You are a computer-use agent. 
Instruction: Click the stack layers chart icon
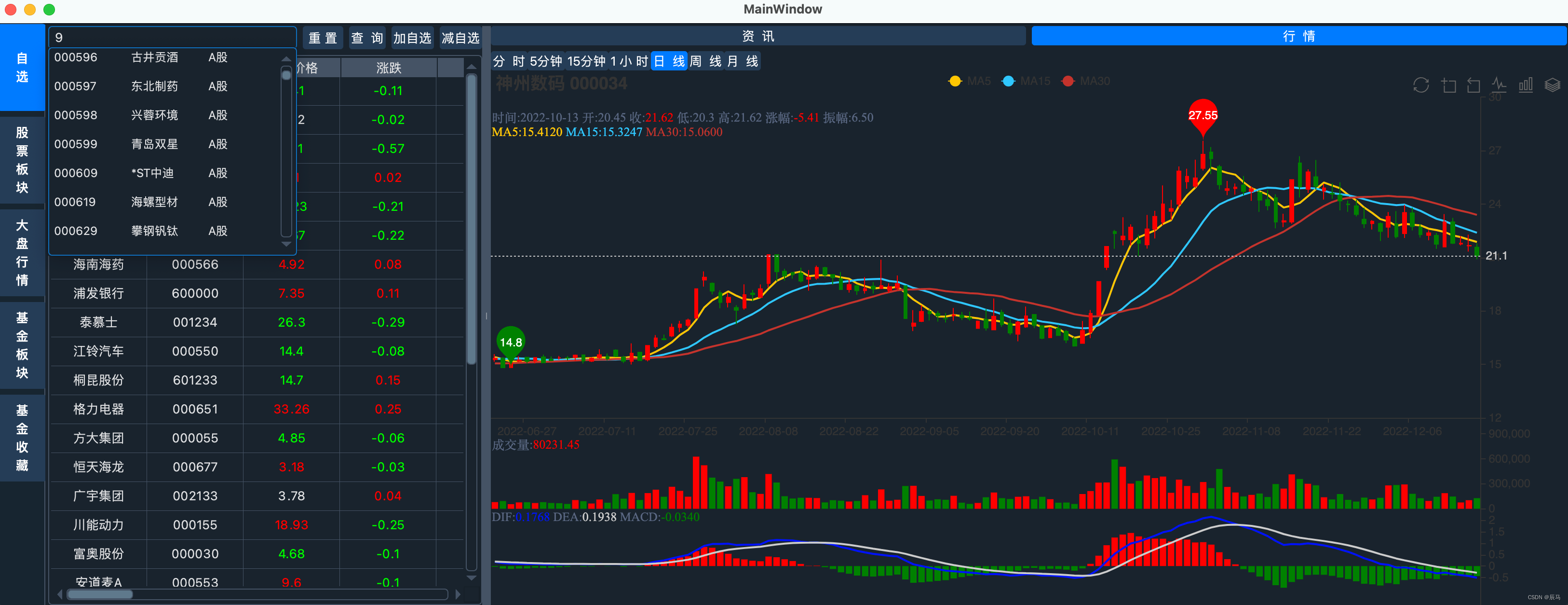pyautogui.click(x=1552, y=85)
